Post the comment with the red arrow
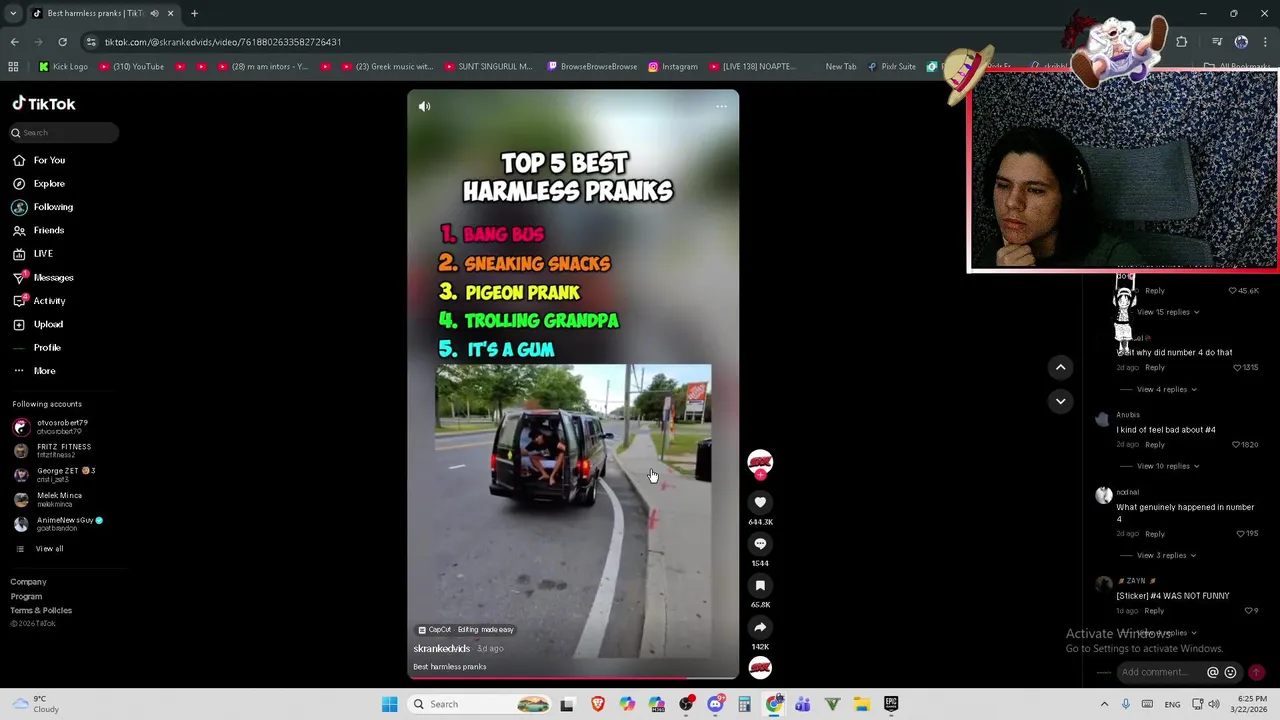The height and width of the screenshot is (720, 1280). point(1257,673)
